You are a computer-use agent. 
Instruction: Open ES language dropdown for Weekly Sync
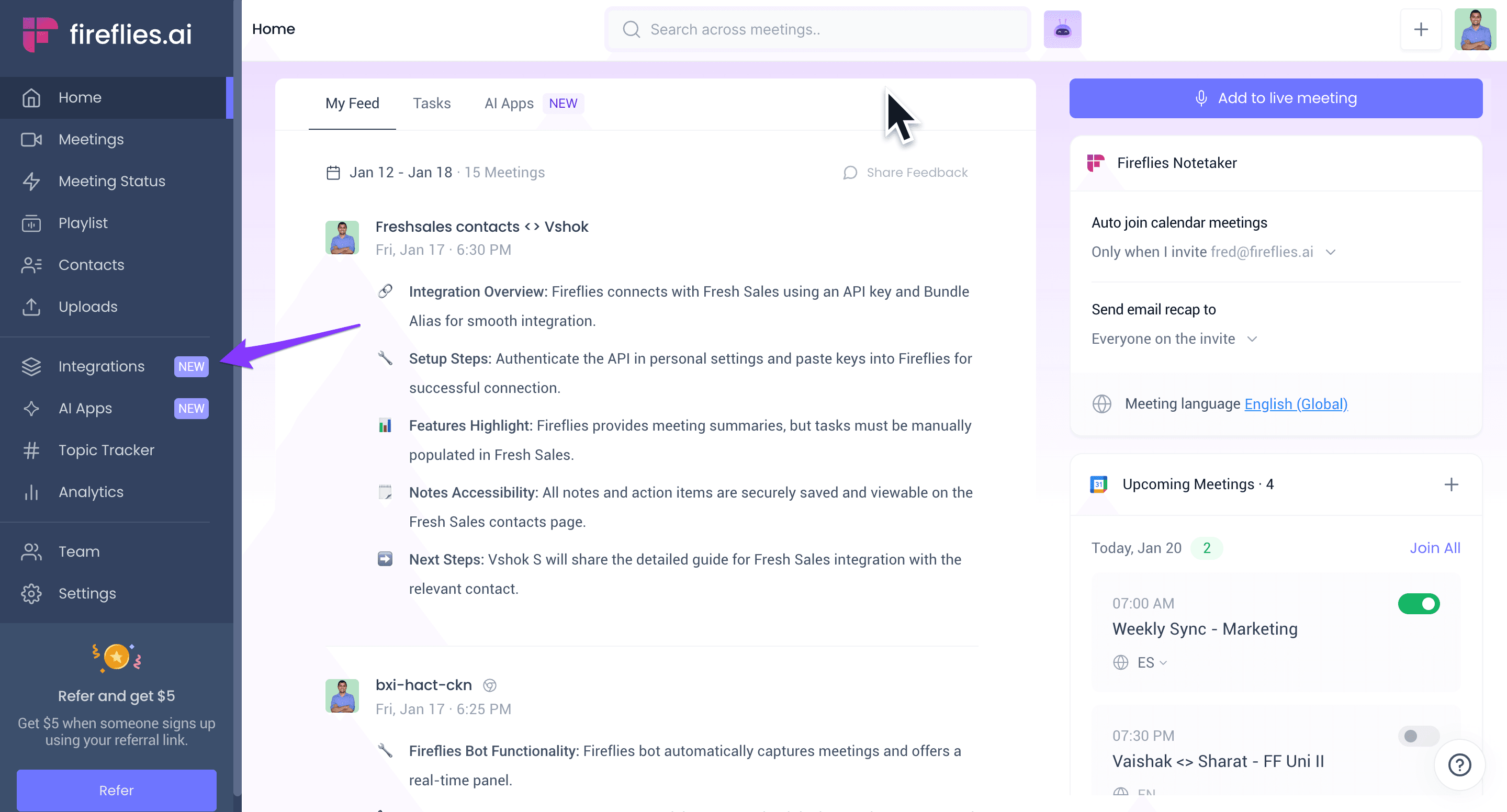[x=1152, y=662]
